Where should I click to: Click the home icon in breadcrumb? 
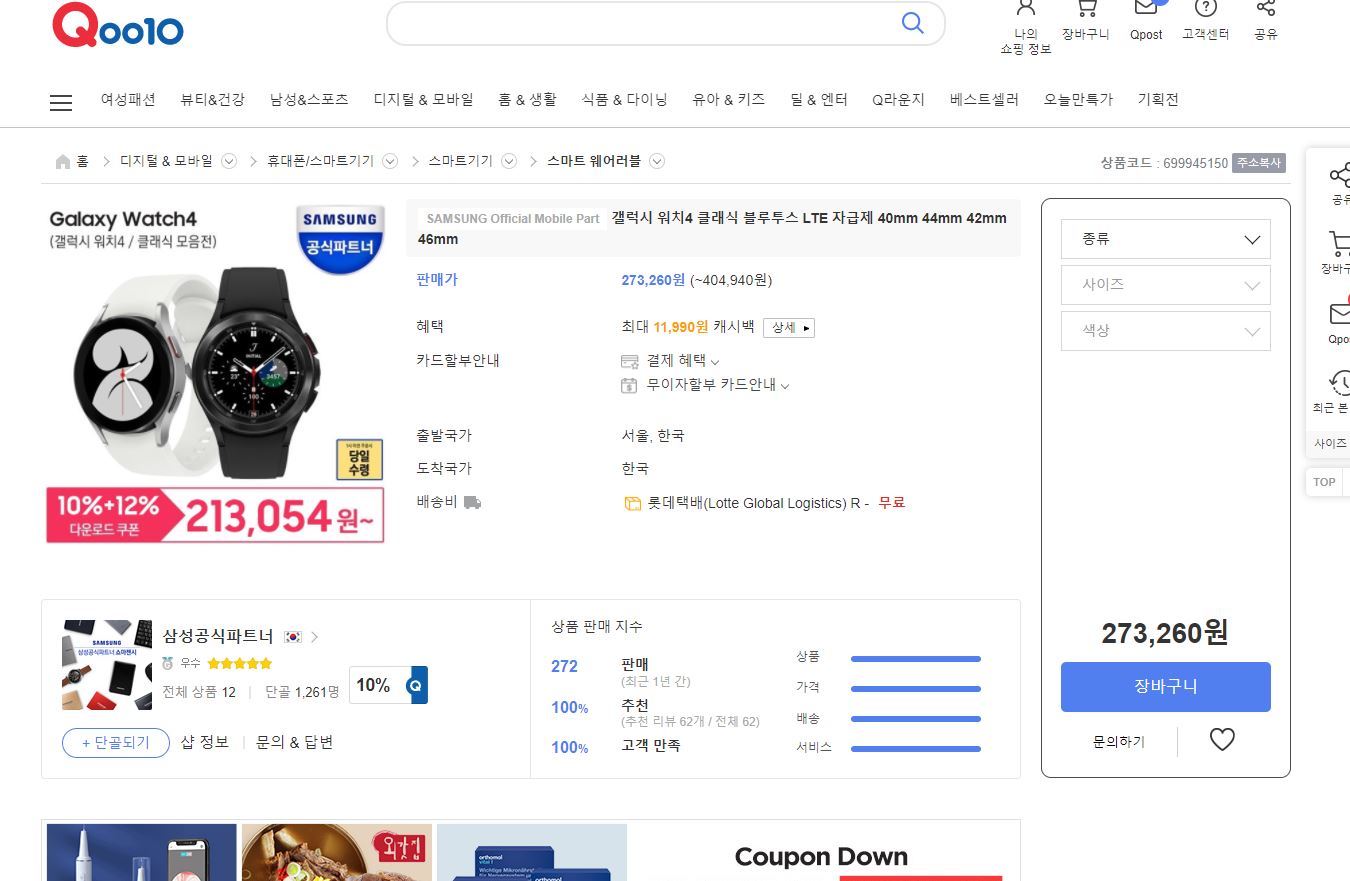(63, 161)
